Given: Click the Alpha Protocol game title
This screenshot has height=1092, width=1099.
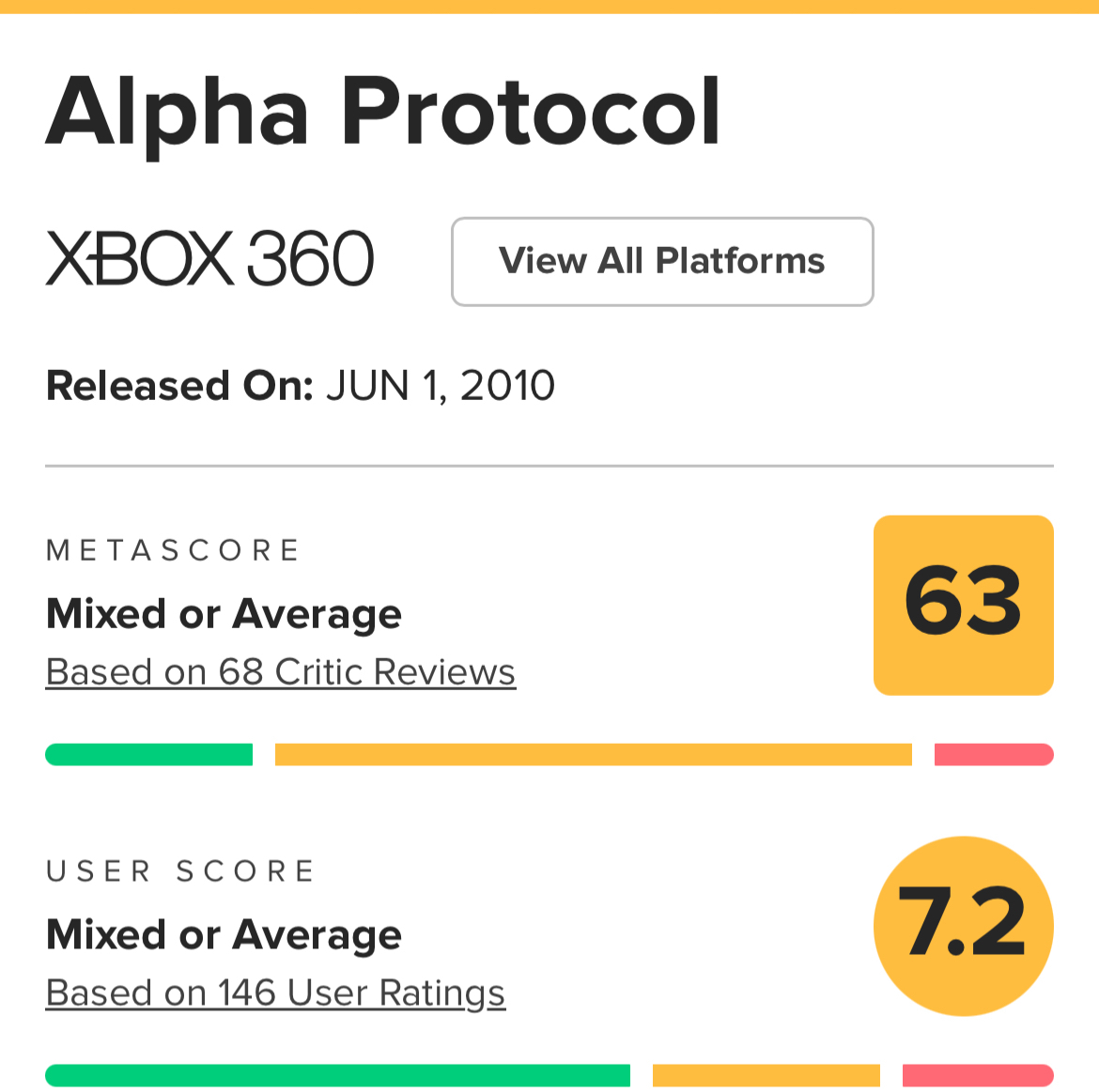Looking at the screenshot, I should click(x=383, y=113).
